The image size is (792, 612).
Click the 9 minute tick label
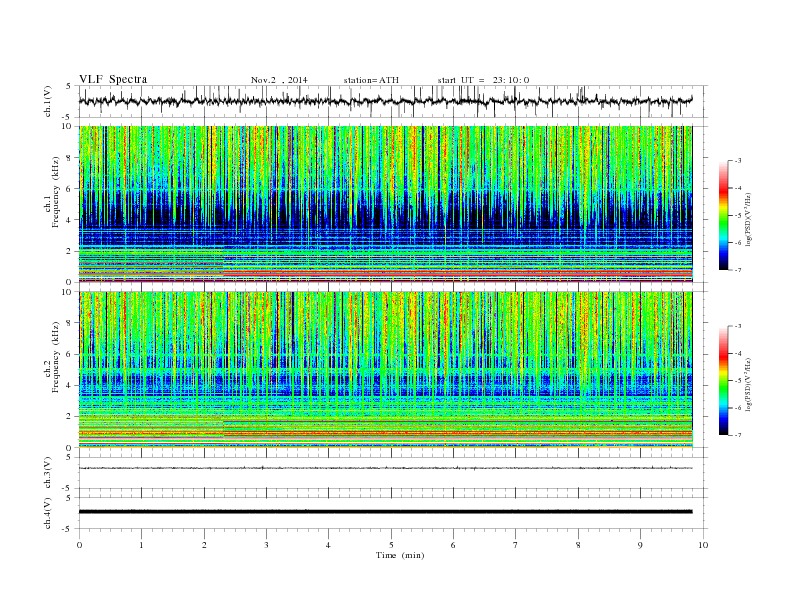coord(640,545)
